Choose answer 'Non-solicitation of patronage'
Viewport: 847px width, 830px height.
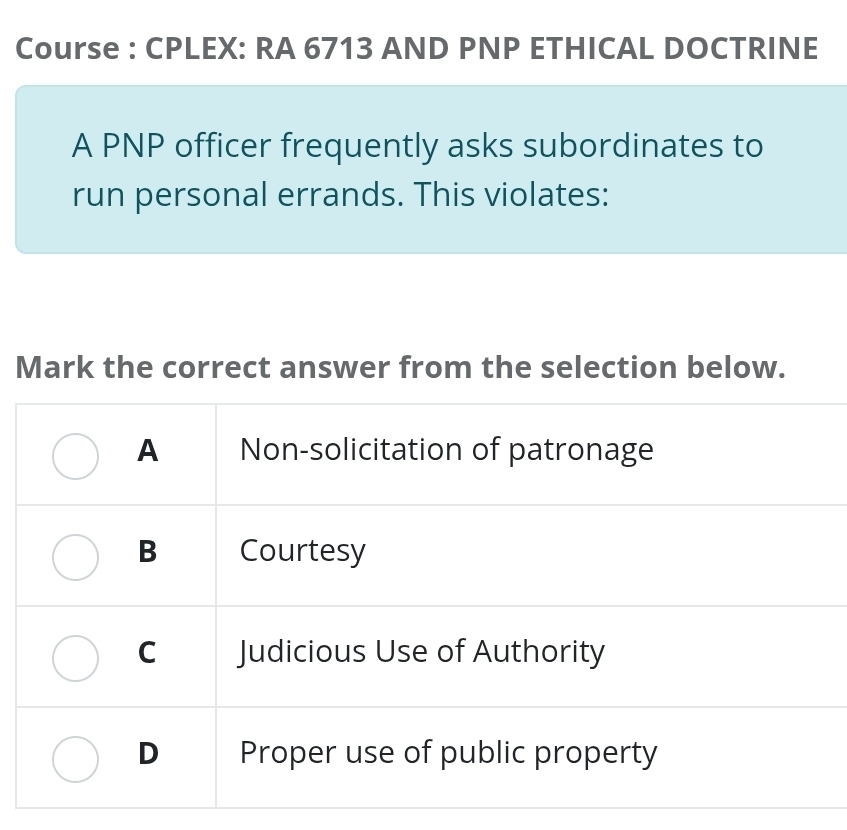pos(446,450)
